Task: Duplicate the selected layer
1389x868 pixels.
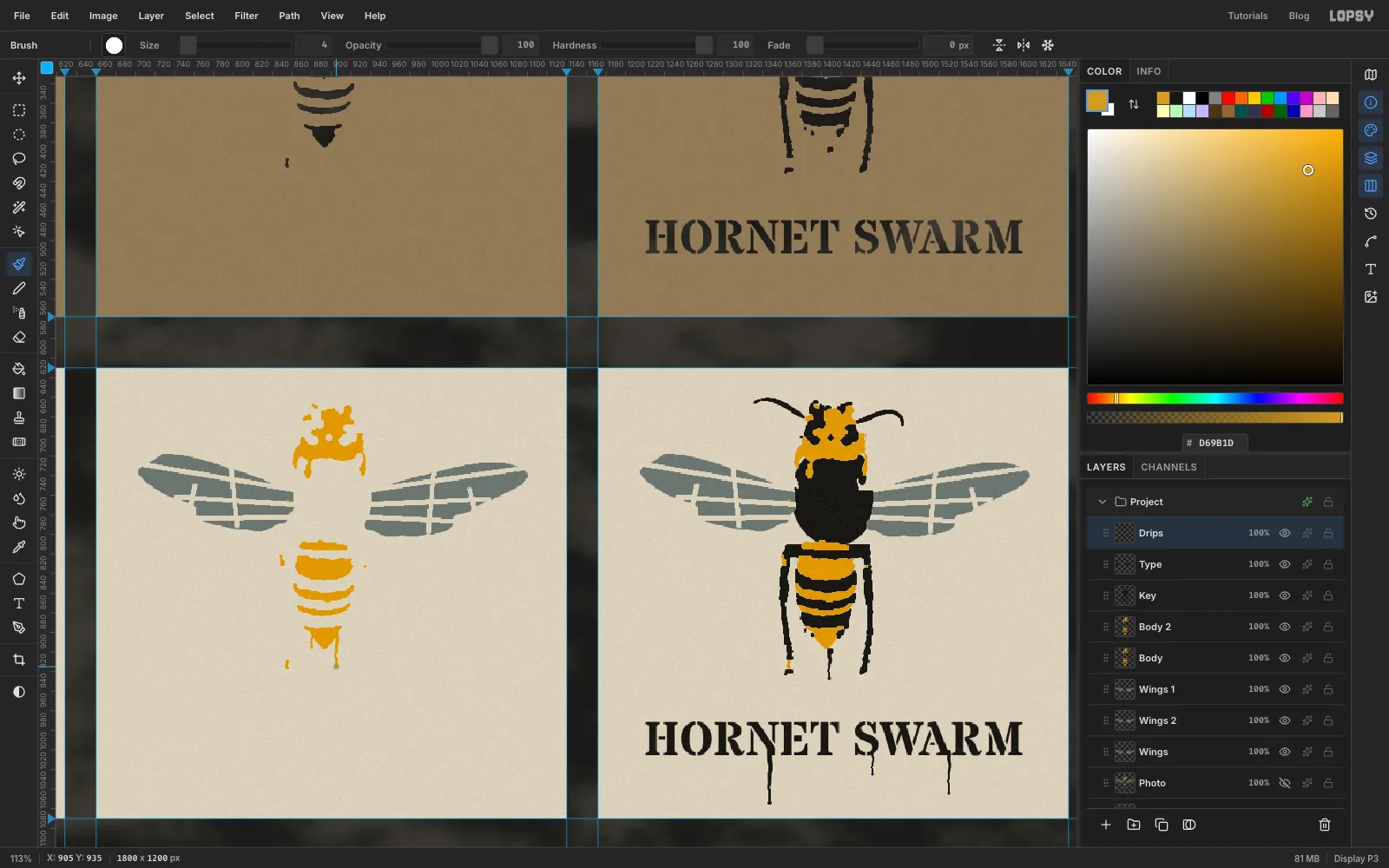Action: 1162,825
